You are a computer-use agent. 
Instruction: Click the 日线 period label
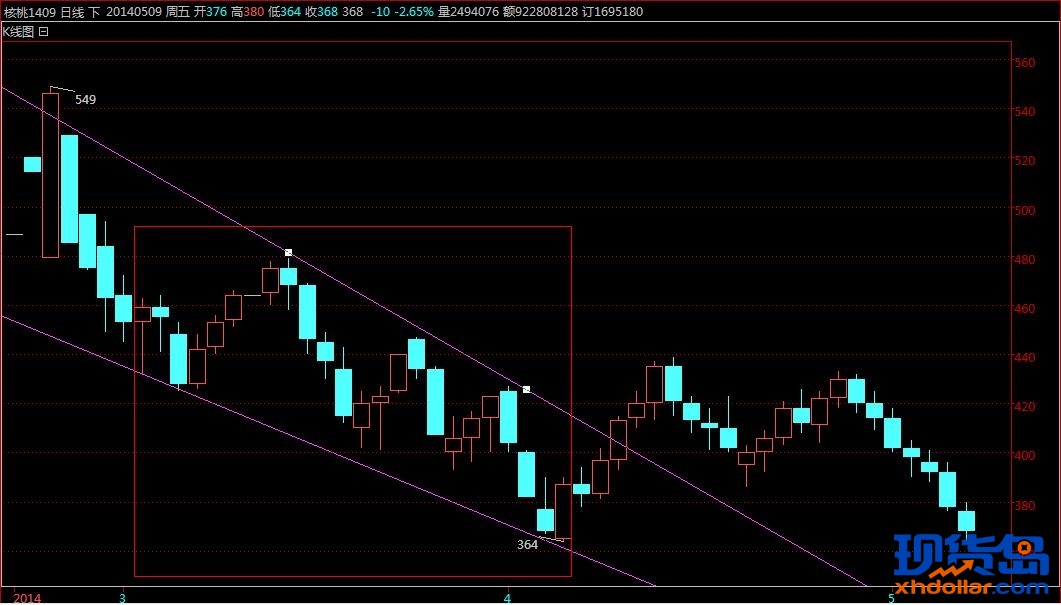tap(72, 12)
